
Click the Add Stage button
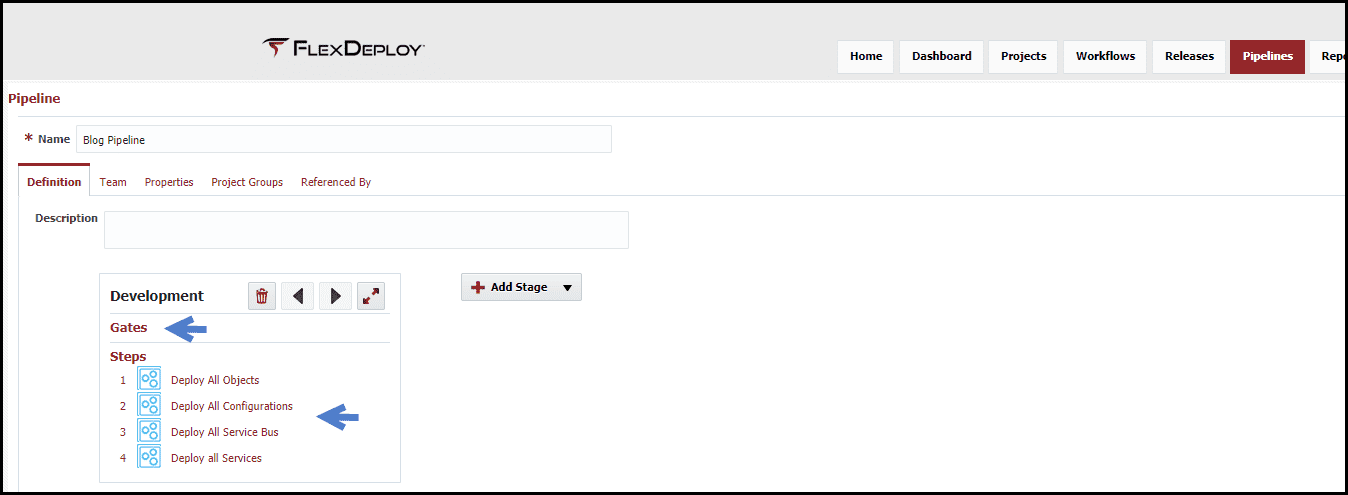click(509, 287)
